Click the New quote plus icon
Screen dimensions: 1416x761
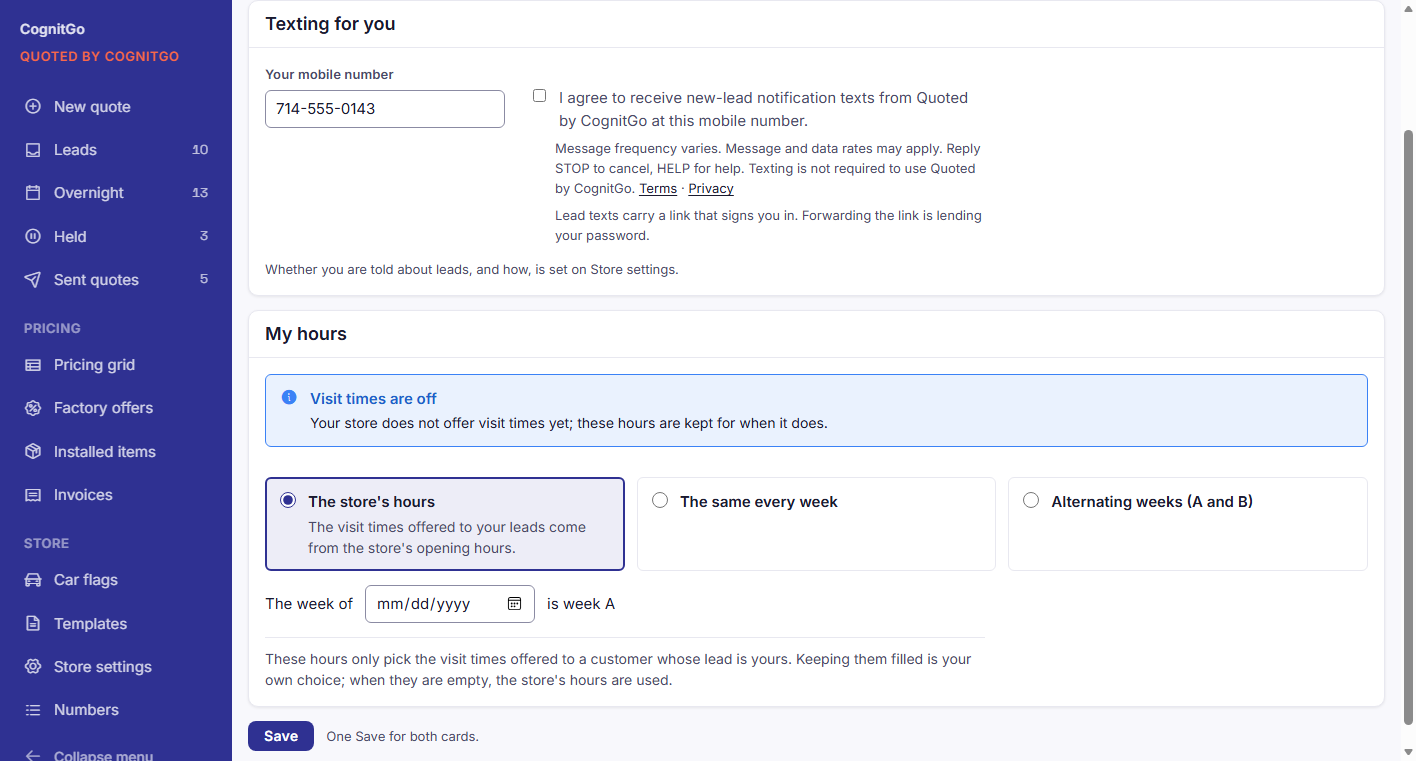pos(33,107)
